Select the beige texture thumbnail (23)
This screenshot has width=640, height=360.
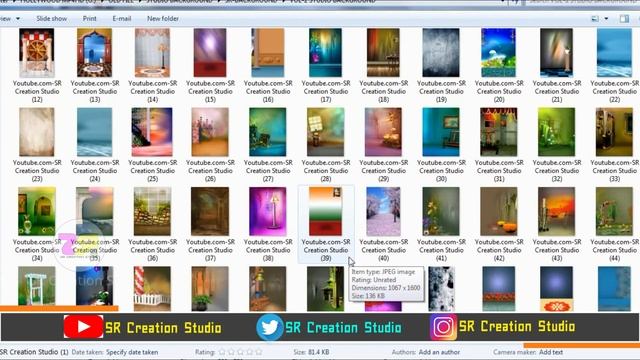37,132
